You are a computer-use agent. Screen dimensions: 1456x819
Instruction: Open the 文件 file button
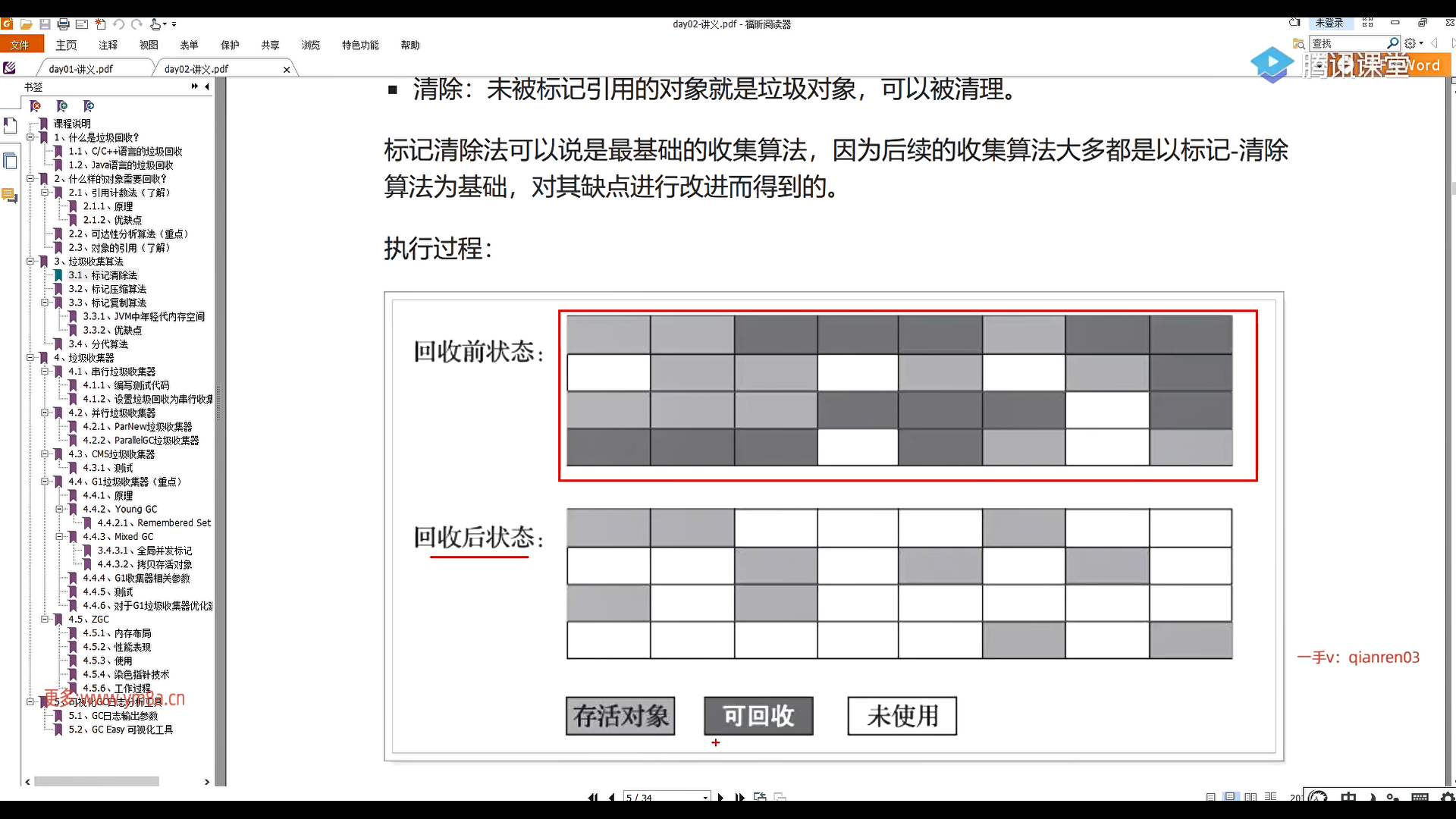click(20, 45)
